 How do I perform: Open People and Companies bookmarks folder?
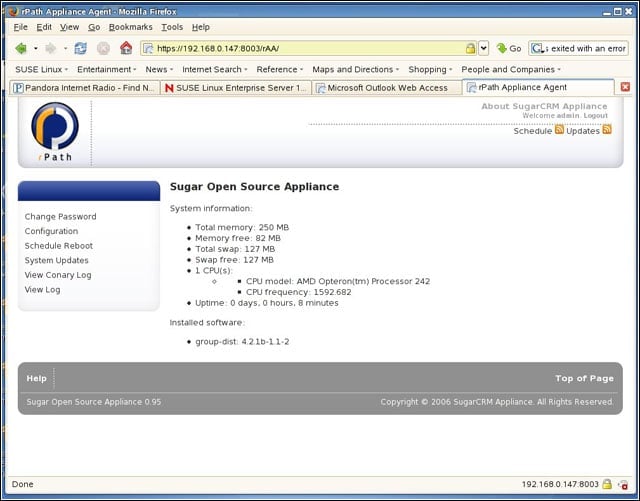pos(511,69)
